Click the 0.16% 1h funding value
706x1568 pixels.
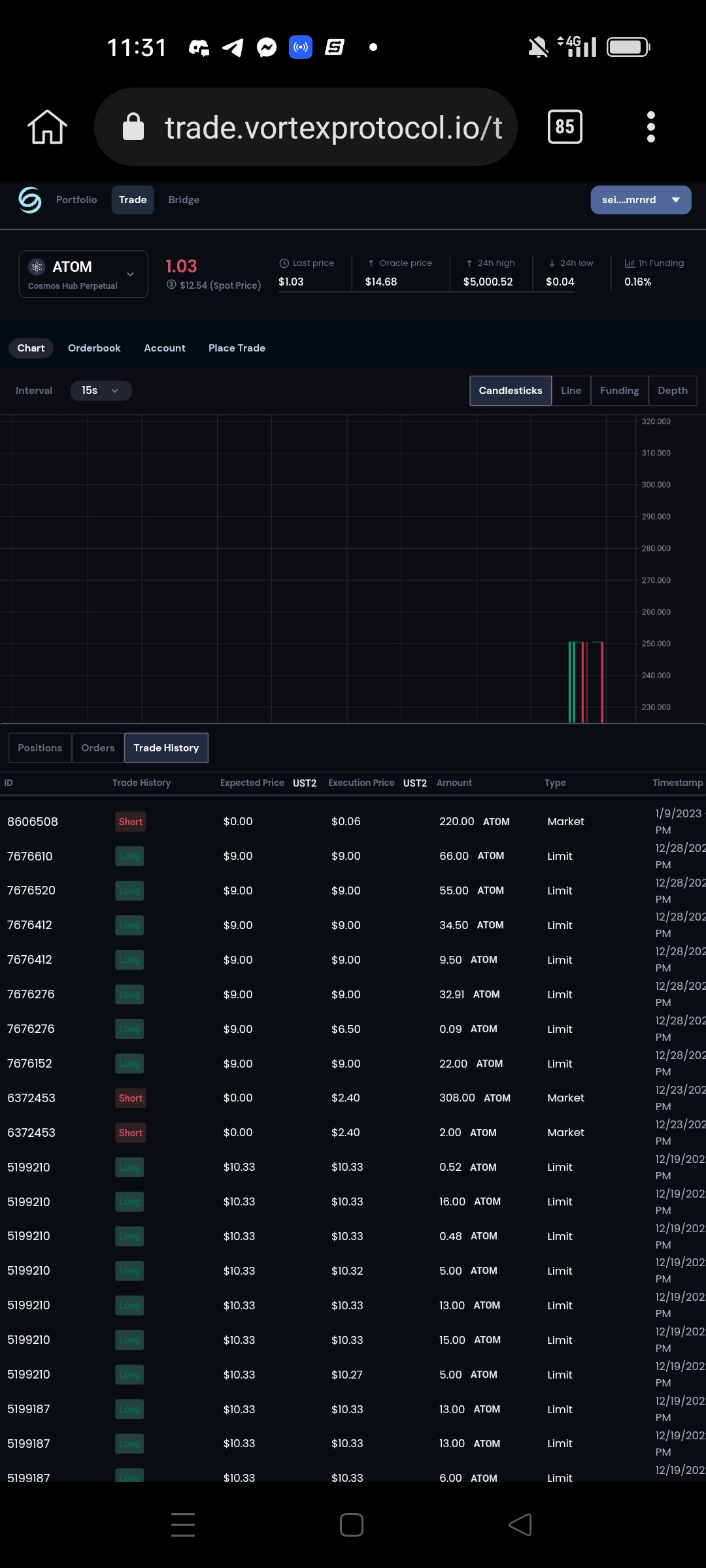pos(637,282)
